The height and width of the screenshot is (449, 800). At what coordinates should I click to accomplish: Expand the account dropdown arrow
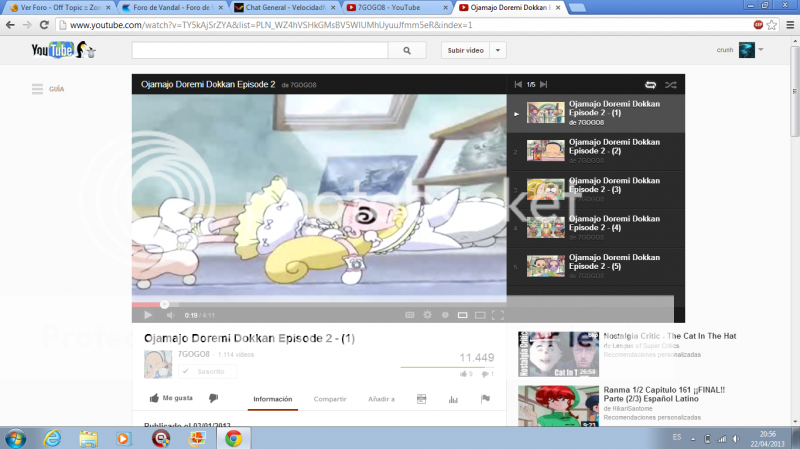coord(761,49)
